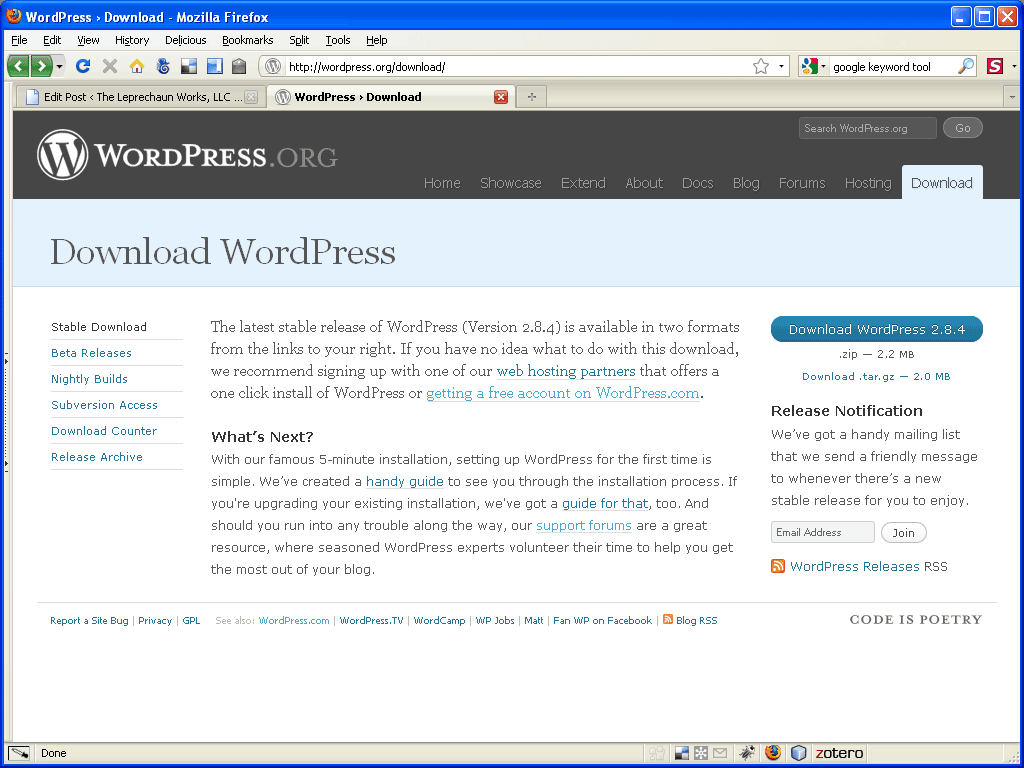Open the dropdown beside the red S icon
The image size is (1024, 768).
coord(1014,67)
